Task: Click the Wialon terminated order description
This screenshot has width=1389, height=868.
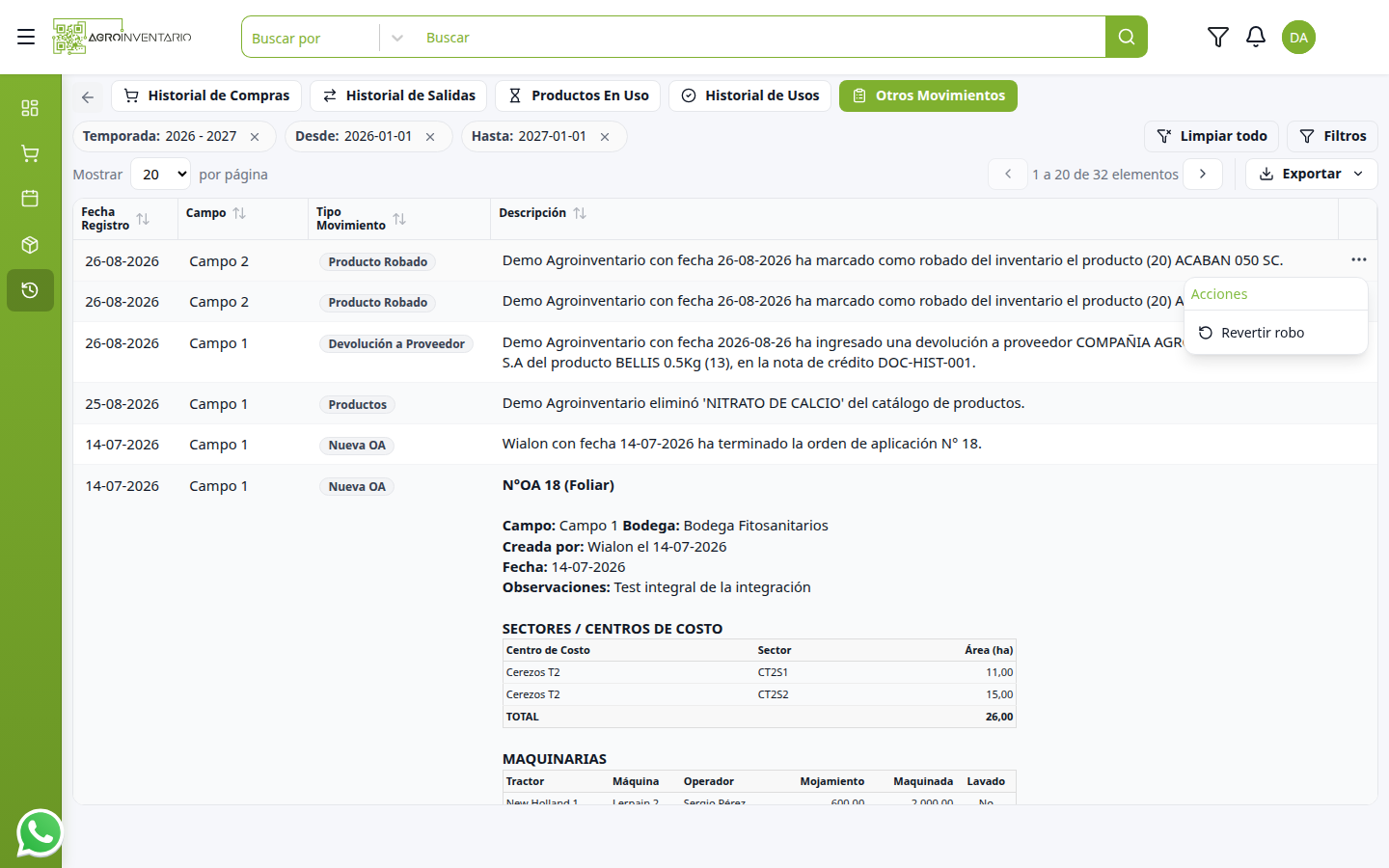Action: point(742,444)
